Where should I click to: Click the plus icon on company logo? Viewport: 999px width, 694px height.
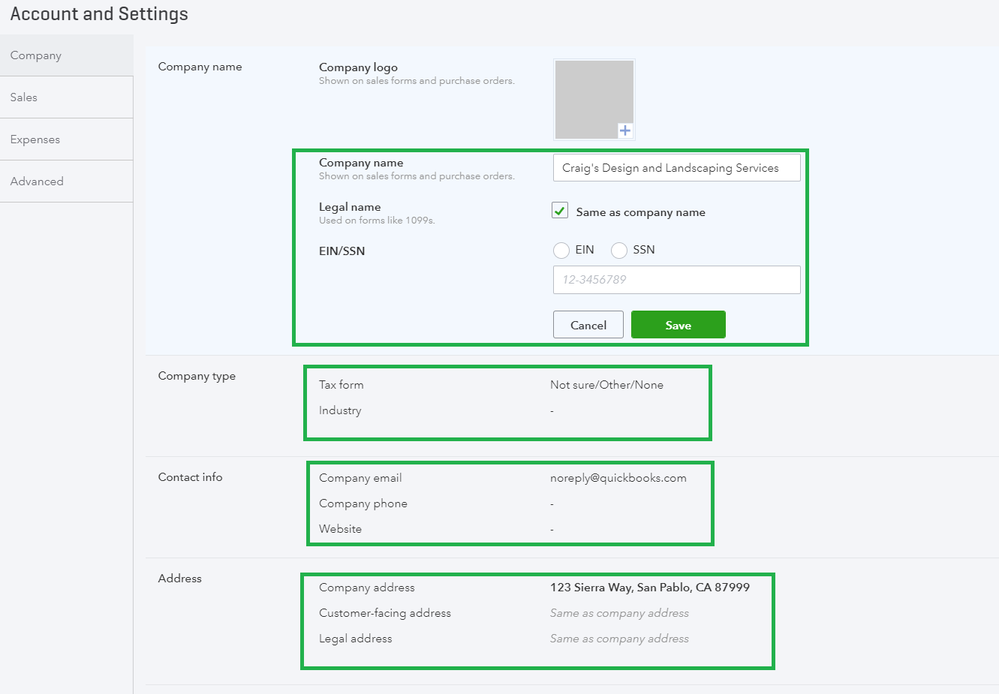tap(625, 130)
